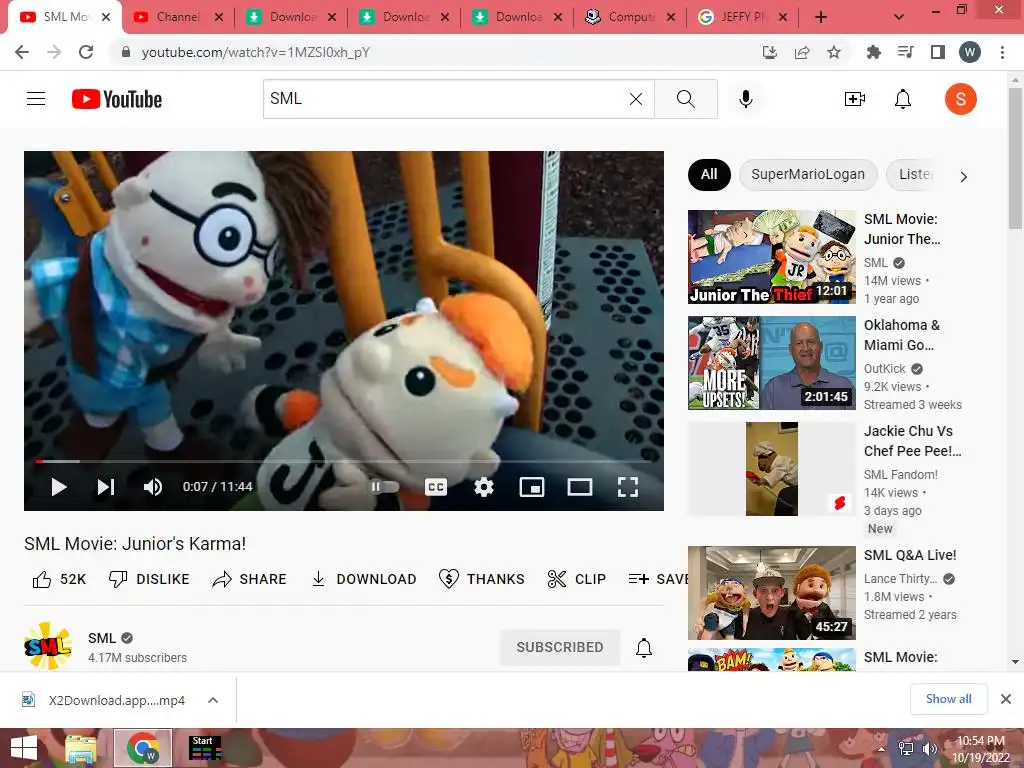Open Chrome profile W avatar
Image resolution: width=1024 pixels, height=768 pixels.
coord(970,52)
